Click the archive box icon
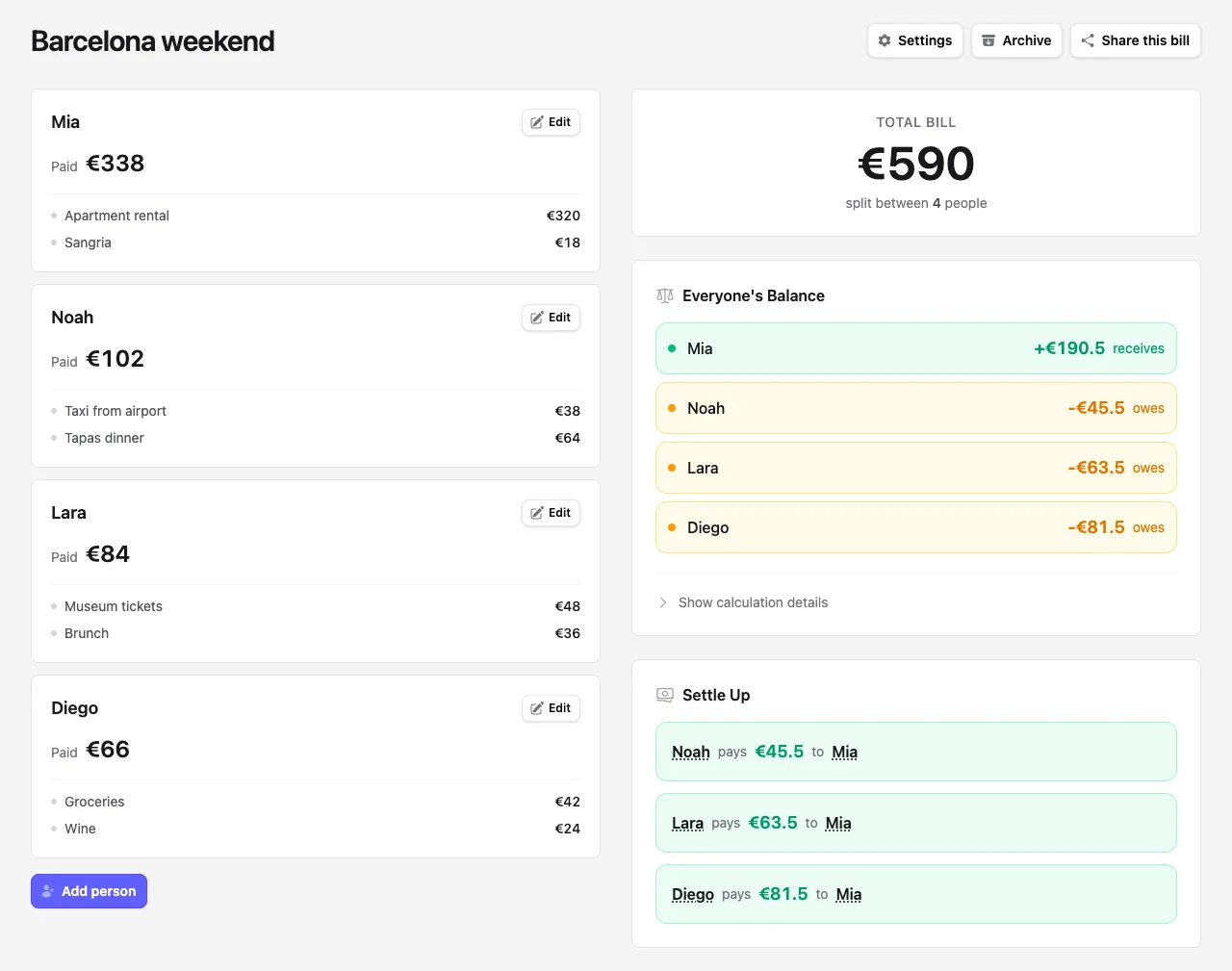1232x971 pixels. pyautogui.click(x=988, y=40)
